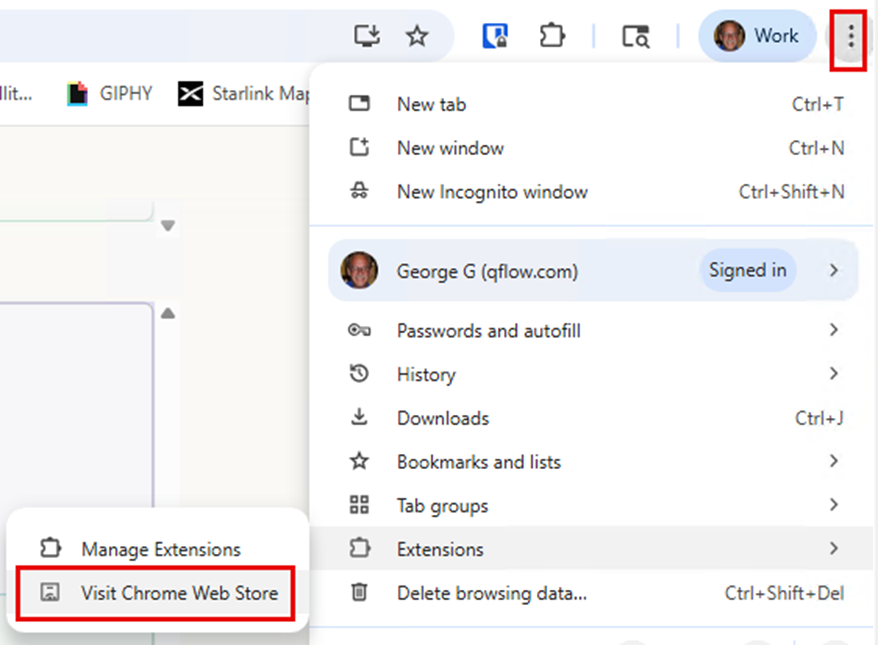This screenshot has height=645, width=878.
Task: Open the Extensions puzzle-piece toolbar icon
Action: pos(551,37)
